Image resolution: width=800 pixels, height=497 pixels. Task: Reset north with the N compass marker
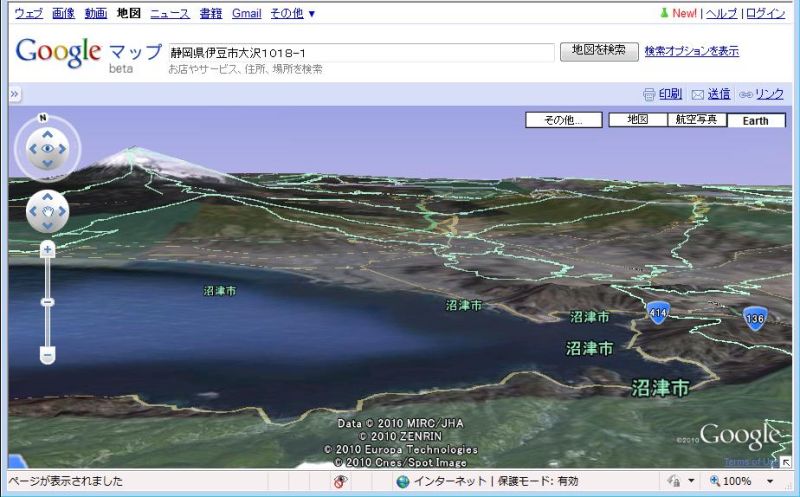(43, 118)
